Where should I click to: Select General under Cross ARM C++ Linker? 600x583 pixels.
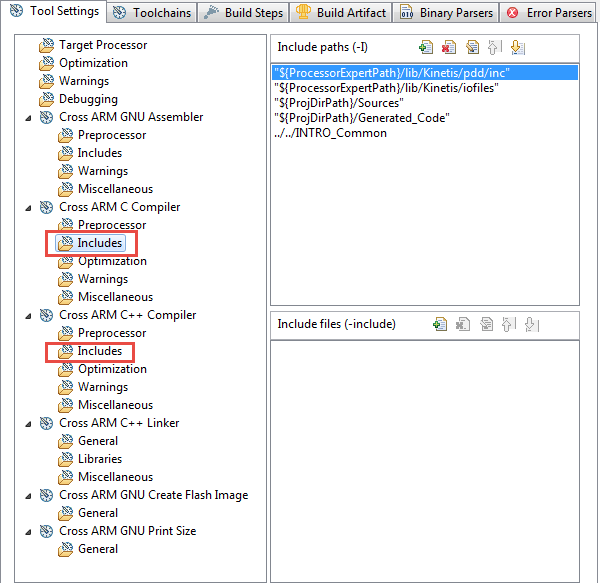click(98, 441)
